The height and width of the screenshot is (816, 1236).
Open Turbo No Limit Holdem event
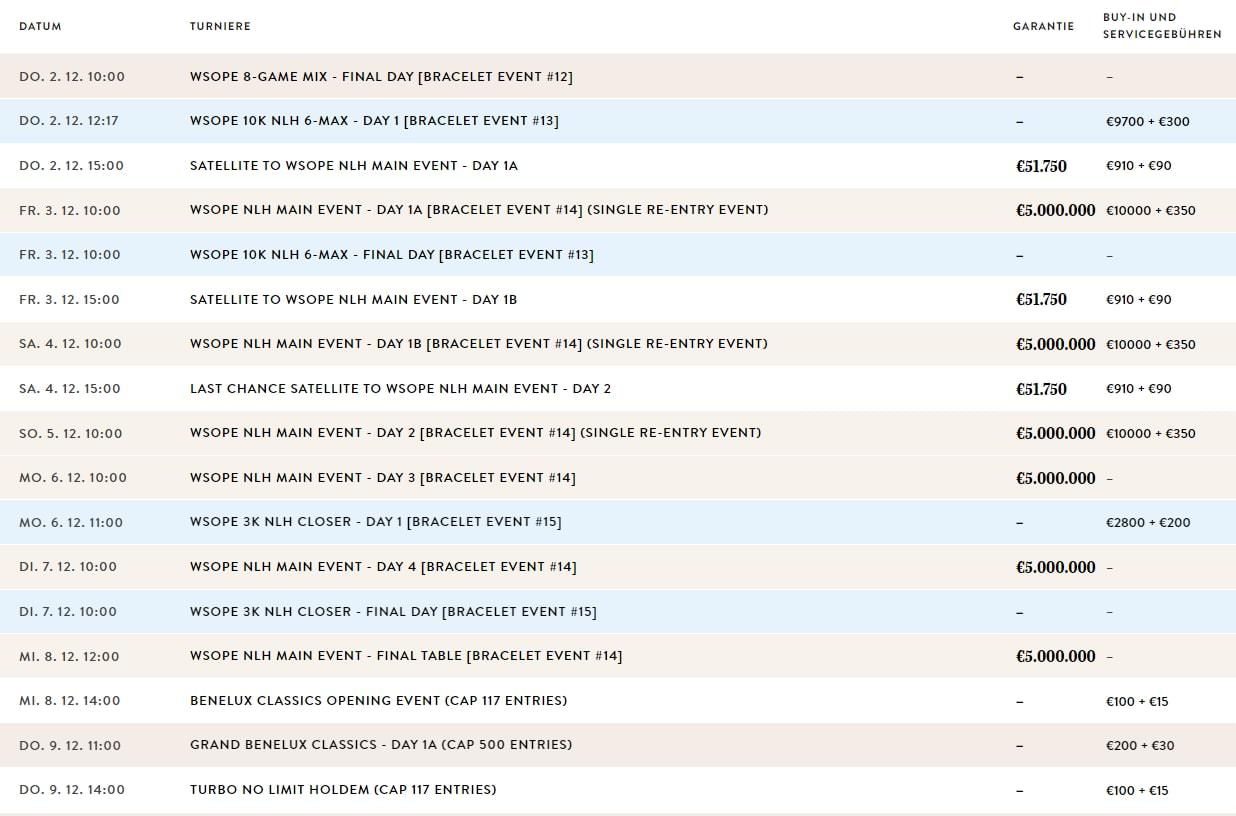(343, 790)
